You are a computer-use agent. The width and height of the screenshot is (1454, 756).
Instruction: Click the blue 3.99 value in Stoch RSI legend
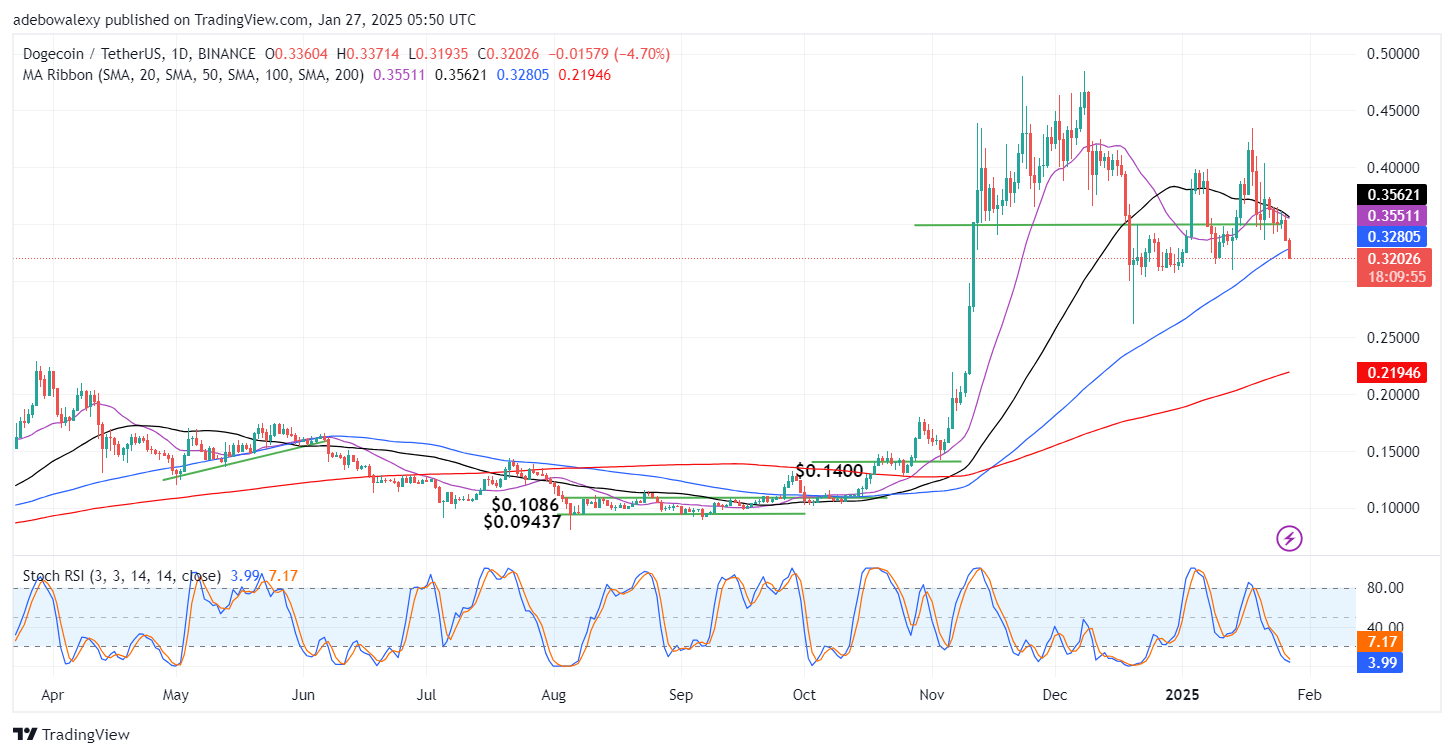[x=244, y=576]
